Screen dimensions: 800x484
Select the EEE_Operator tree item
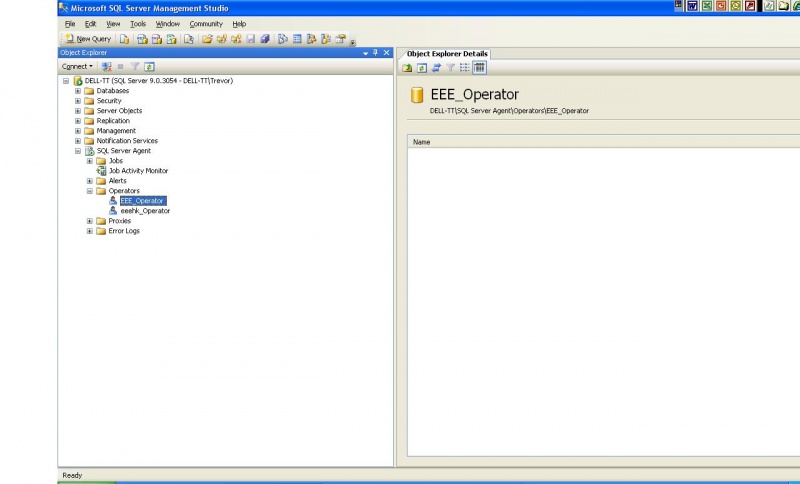coord(143,201)
